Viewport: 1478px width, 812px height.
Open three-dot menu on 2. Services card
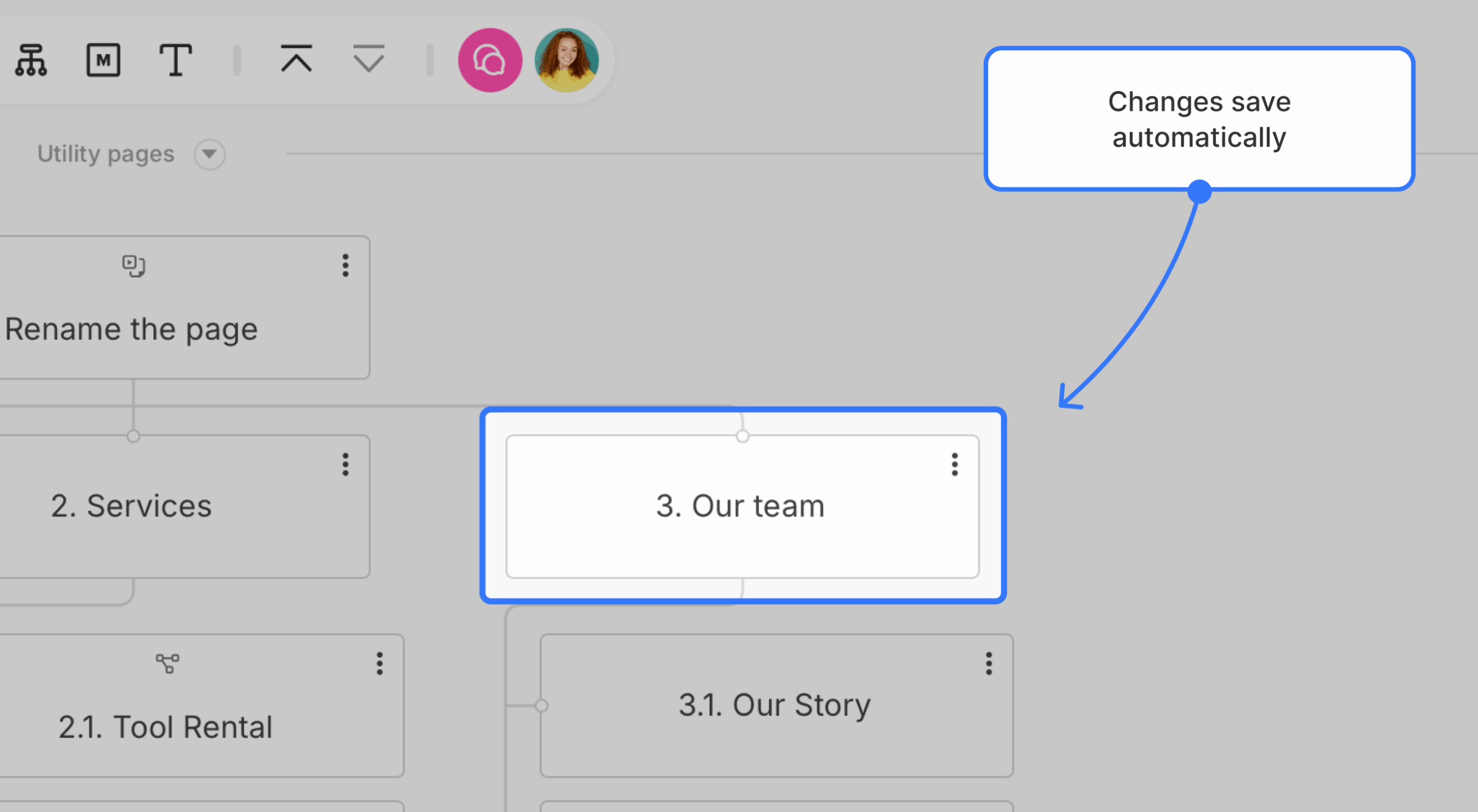pos(345,465)
